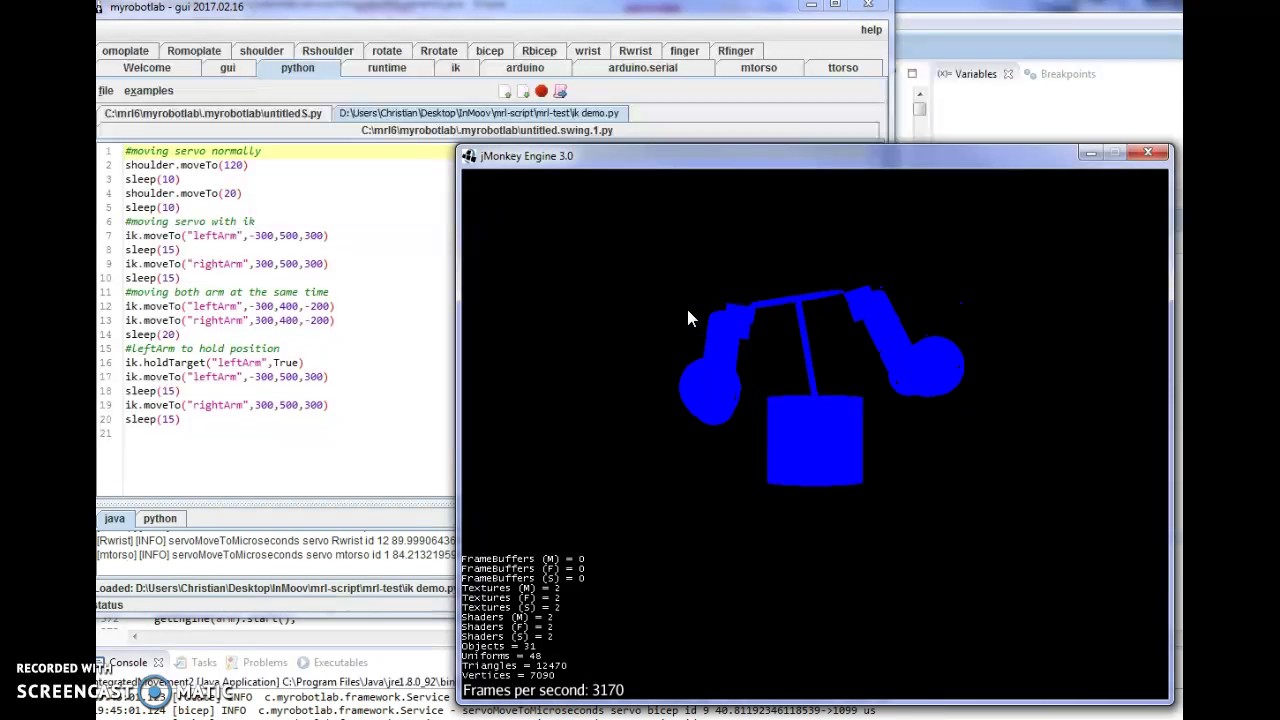Open the arduino.serial tab
This screenshot has width=1280, height=720.
(x=643, y=68)
